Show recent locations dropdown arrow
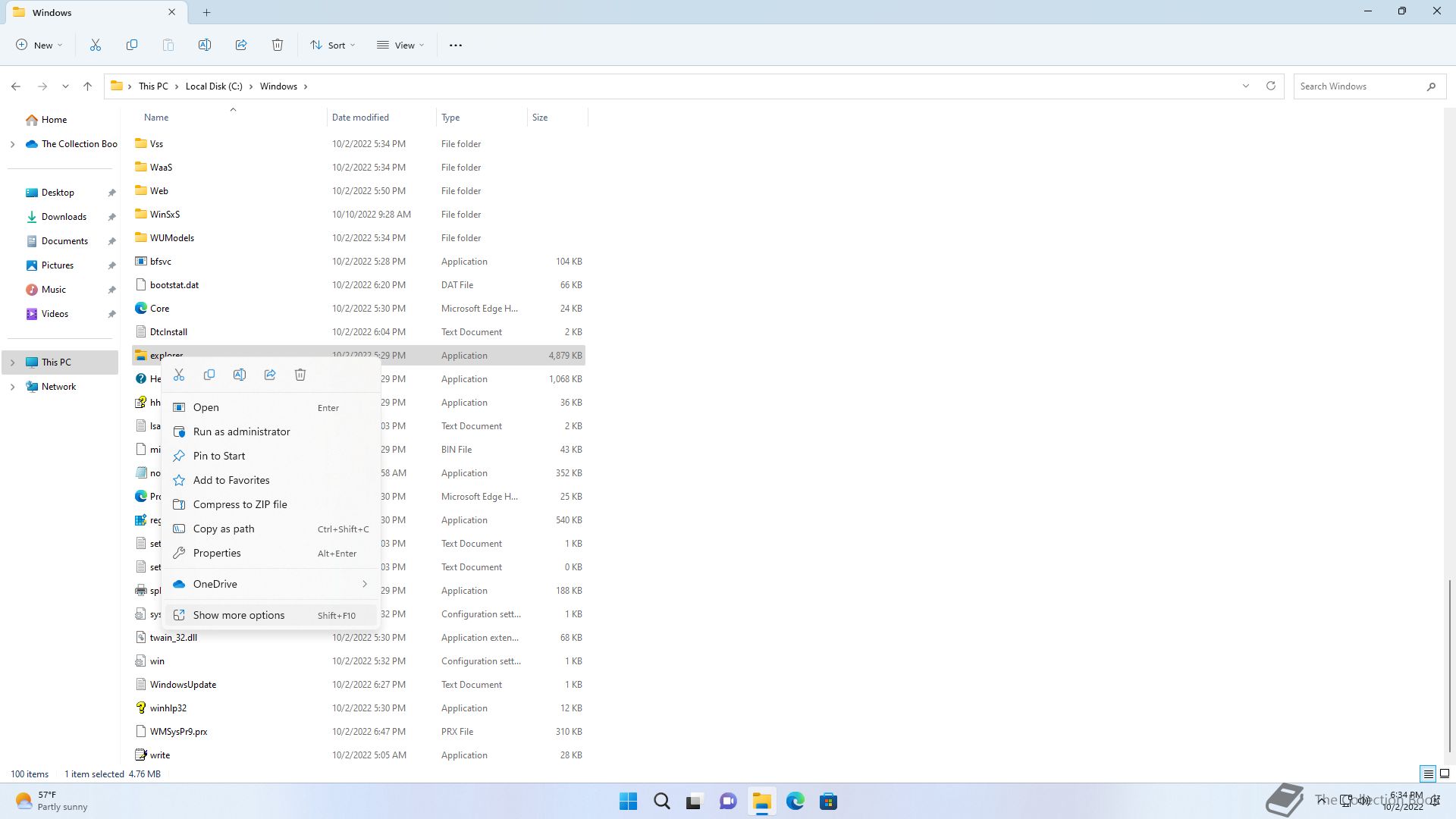Screen dimensions: 1456x819 (66, 86)
